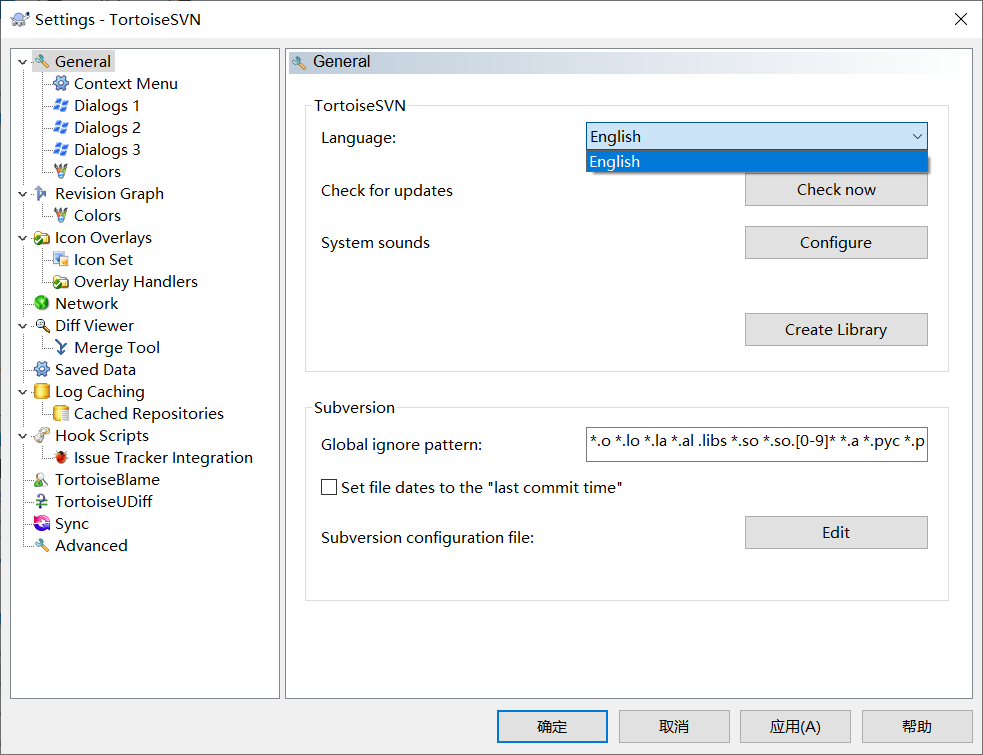Select the TortoiseUDiff label
983x755 pixels.
click(x=103, y=502)
